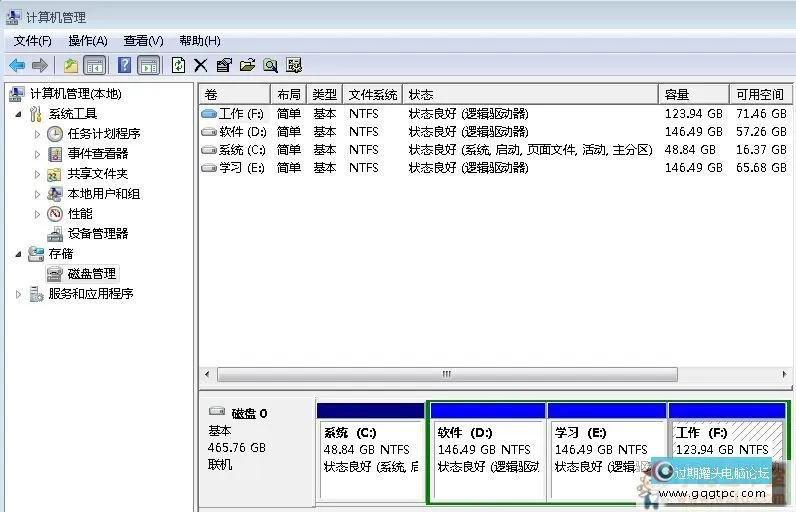Click the 48.84 GB capacity cell
Viewport: 796px width, 512px height.
[x=690, y=150]
